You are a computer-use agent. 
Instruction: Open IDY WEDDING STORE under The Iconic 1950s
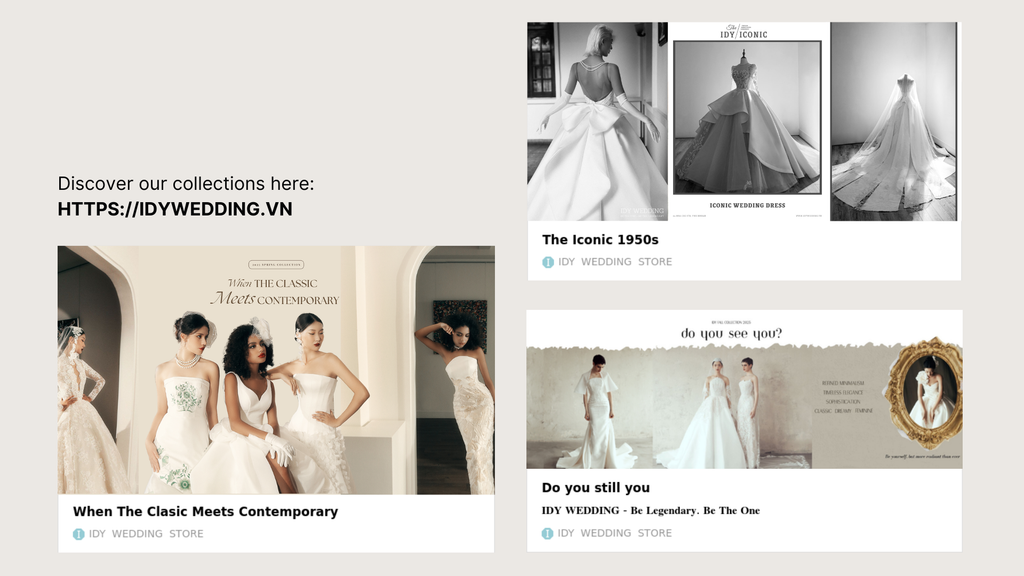615,261
